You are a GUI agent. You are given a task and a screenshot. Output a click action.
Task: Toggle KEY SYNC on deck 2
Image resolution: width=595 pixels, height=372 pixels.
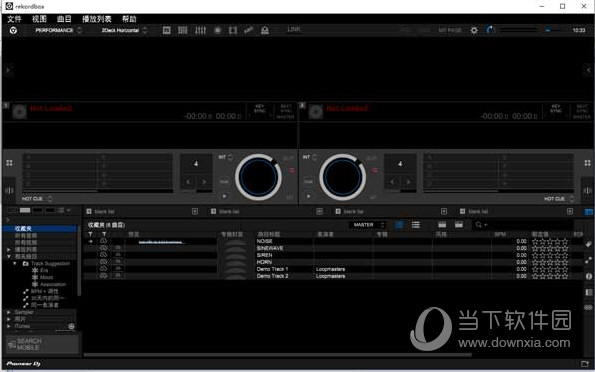556,109
